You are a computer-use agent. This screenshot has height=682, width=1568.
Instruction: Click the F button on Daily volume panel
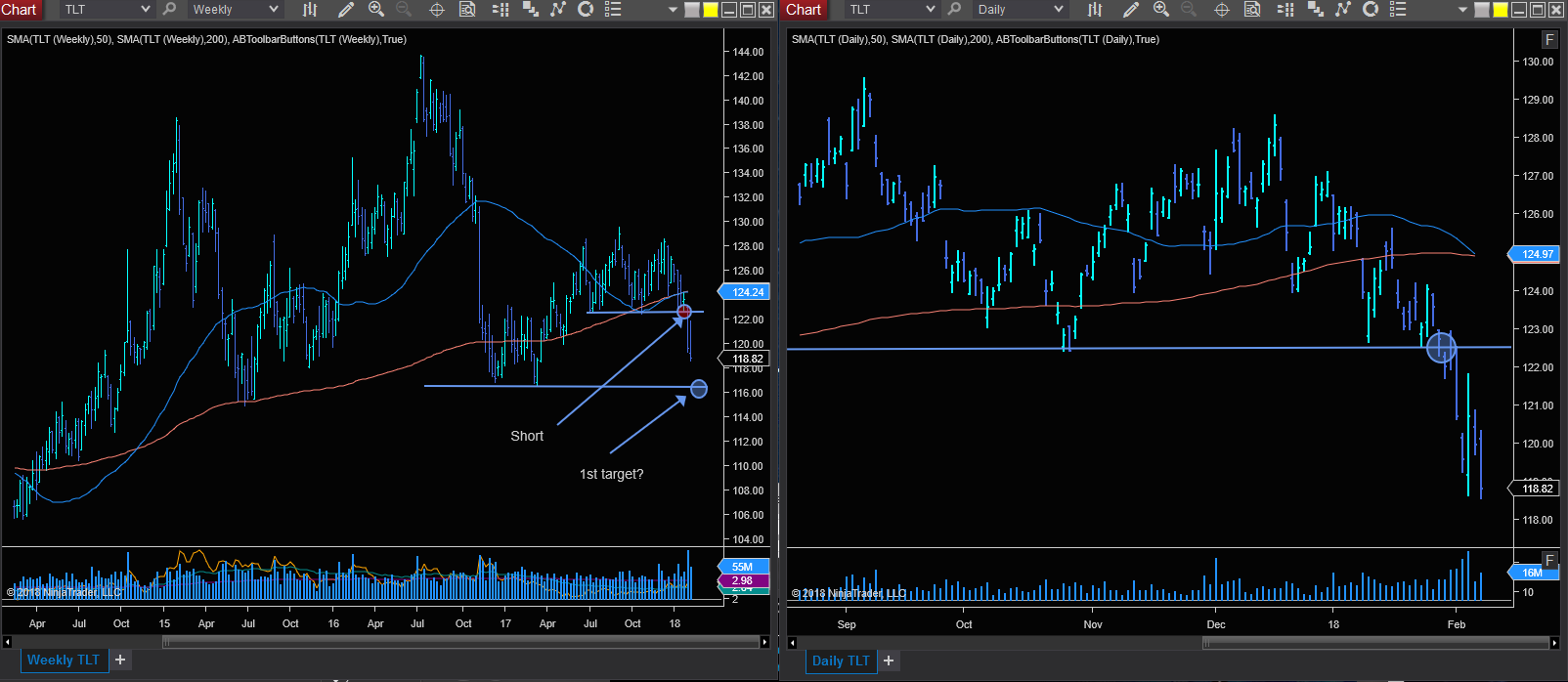[1549, 561]
